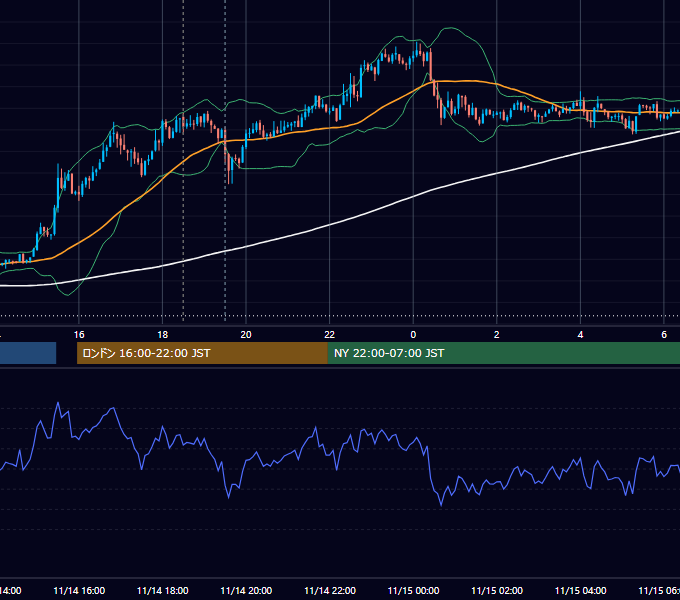Image resolution: width=680 pixels, height=600 pixels.
Task: Click the 6 hour label on upper axis
Action: pos(664,335)
